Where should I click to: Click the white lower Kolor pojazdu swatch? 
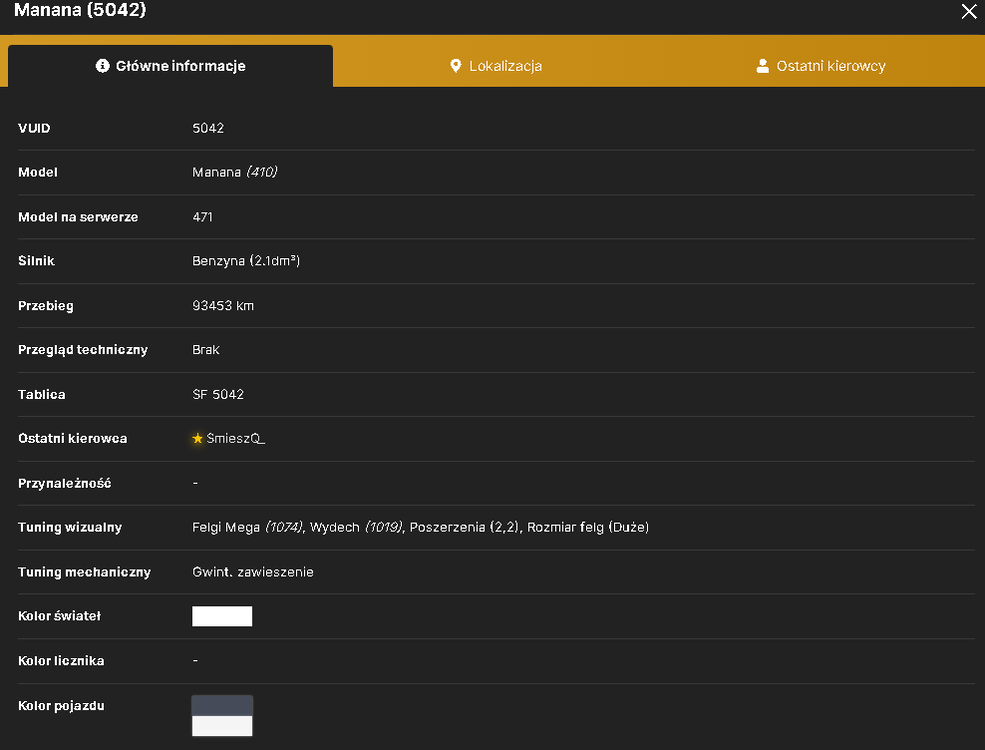[x=222, y=726]
